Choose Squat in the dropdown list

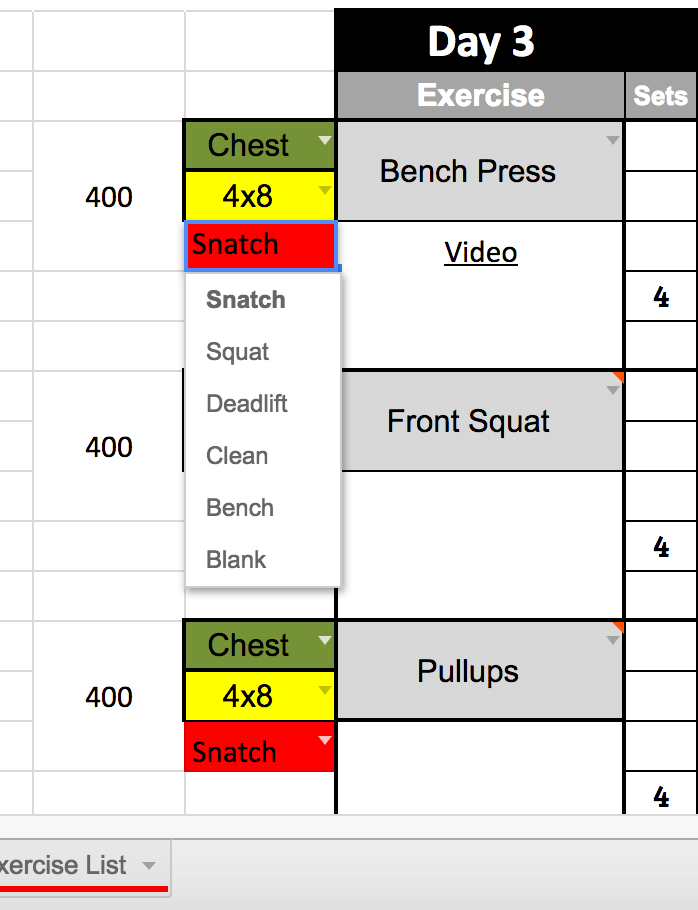click(x=238, y=352)
